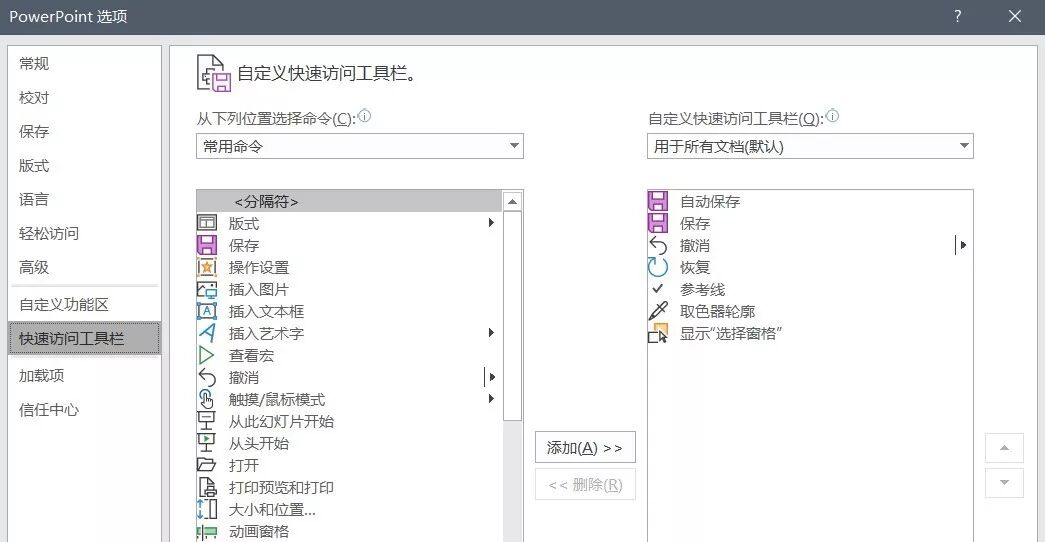Click the 保存 icon in the right toolbar list

pyautogui.click(x=658, y=223)
